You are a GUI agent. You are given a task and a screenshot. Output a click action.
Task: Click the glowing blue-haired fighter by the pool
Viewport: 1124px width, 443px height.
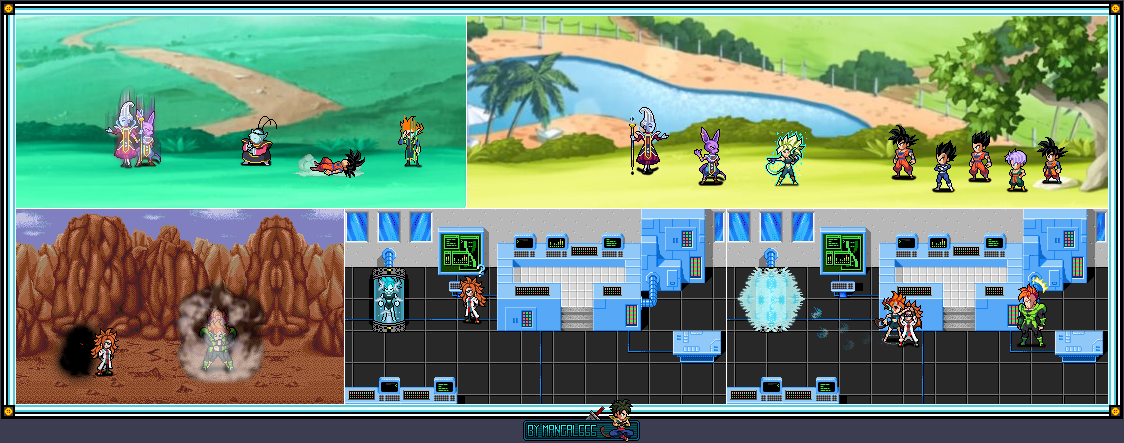click(788, 158)
